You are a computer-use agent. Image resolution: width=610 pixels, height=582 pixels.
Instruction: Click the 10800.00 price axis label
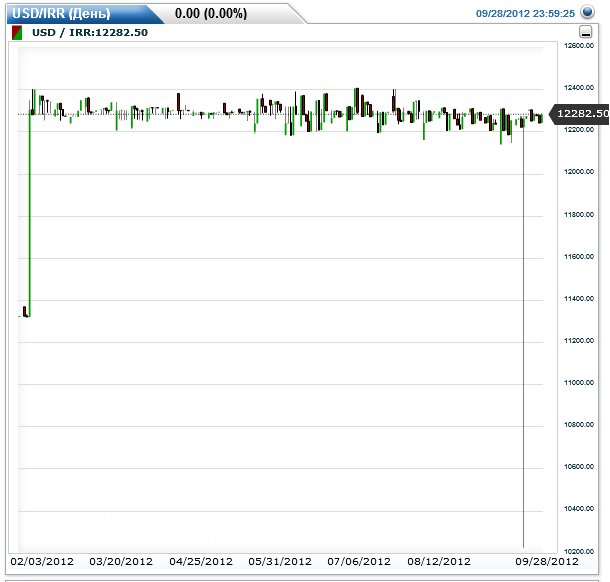coord(579,424)
